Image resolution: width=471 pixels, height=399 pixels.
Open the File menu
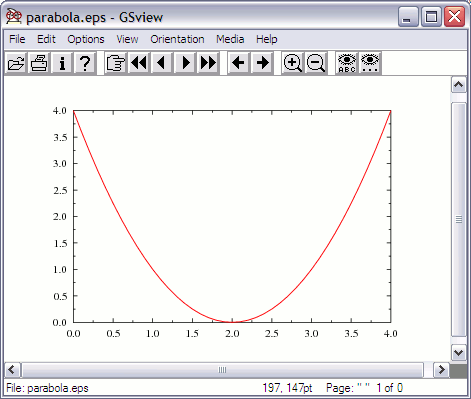tap(17, 39)
